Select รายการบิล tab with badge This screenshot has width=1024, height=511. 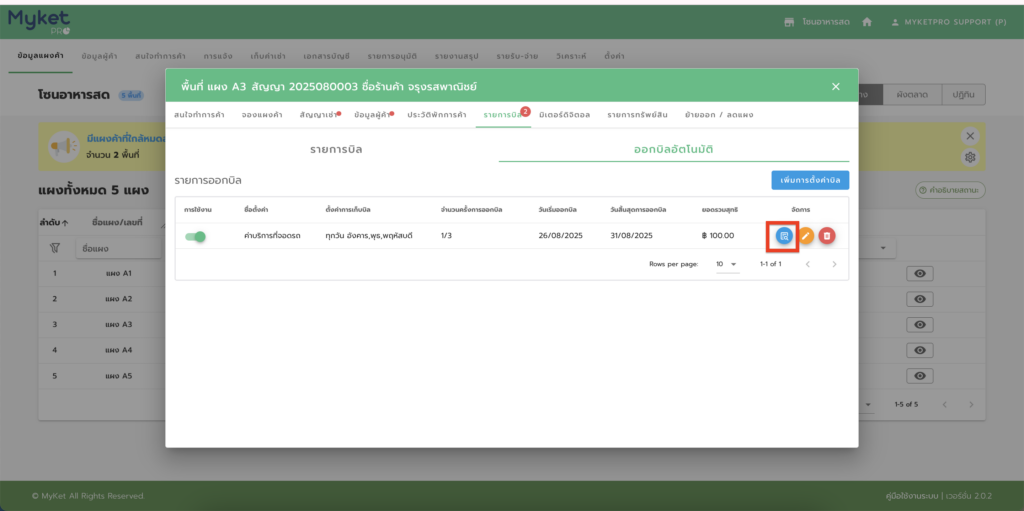coord(503,114)
